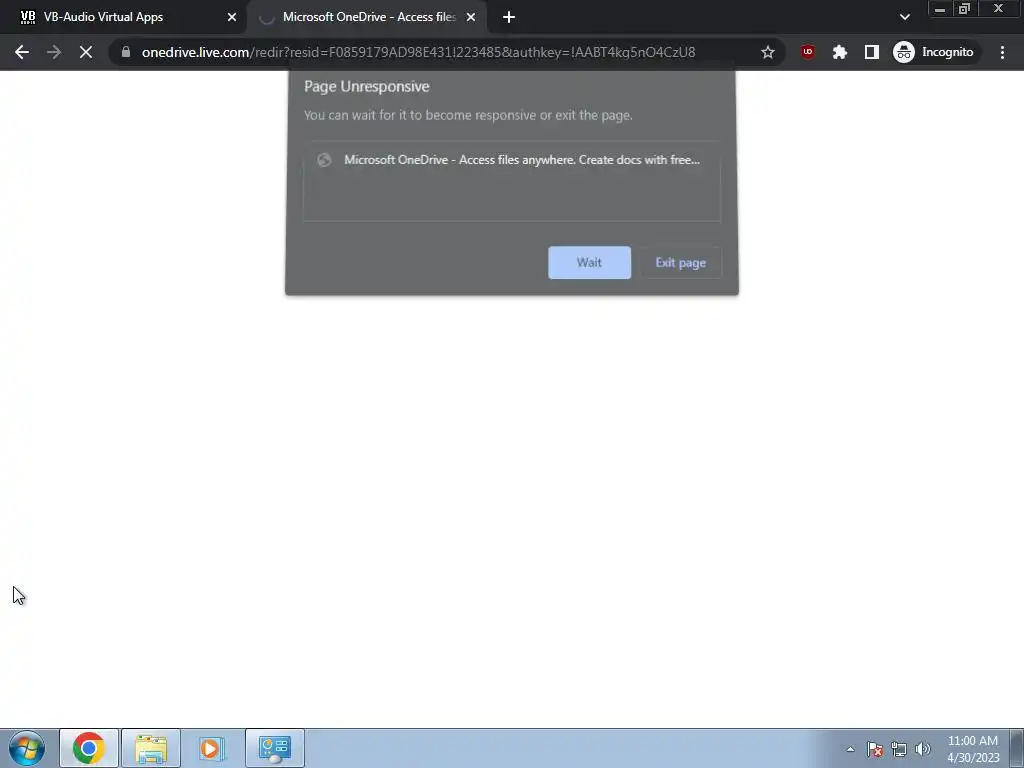Select the unresponsive Microsoft OneDrive page entry
Viewport: 1024px width, 768px height.
coord(511,160)
